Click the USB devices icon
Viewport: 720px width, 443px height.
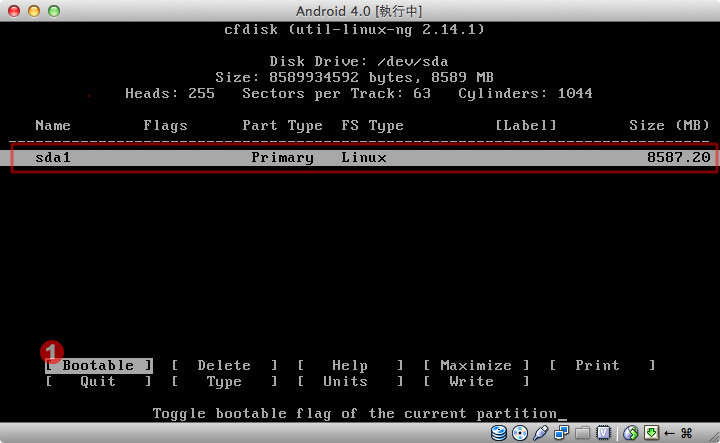[x=541, y=433]
